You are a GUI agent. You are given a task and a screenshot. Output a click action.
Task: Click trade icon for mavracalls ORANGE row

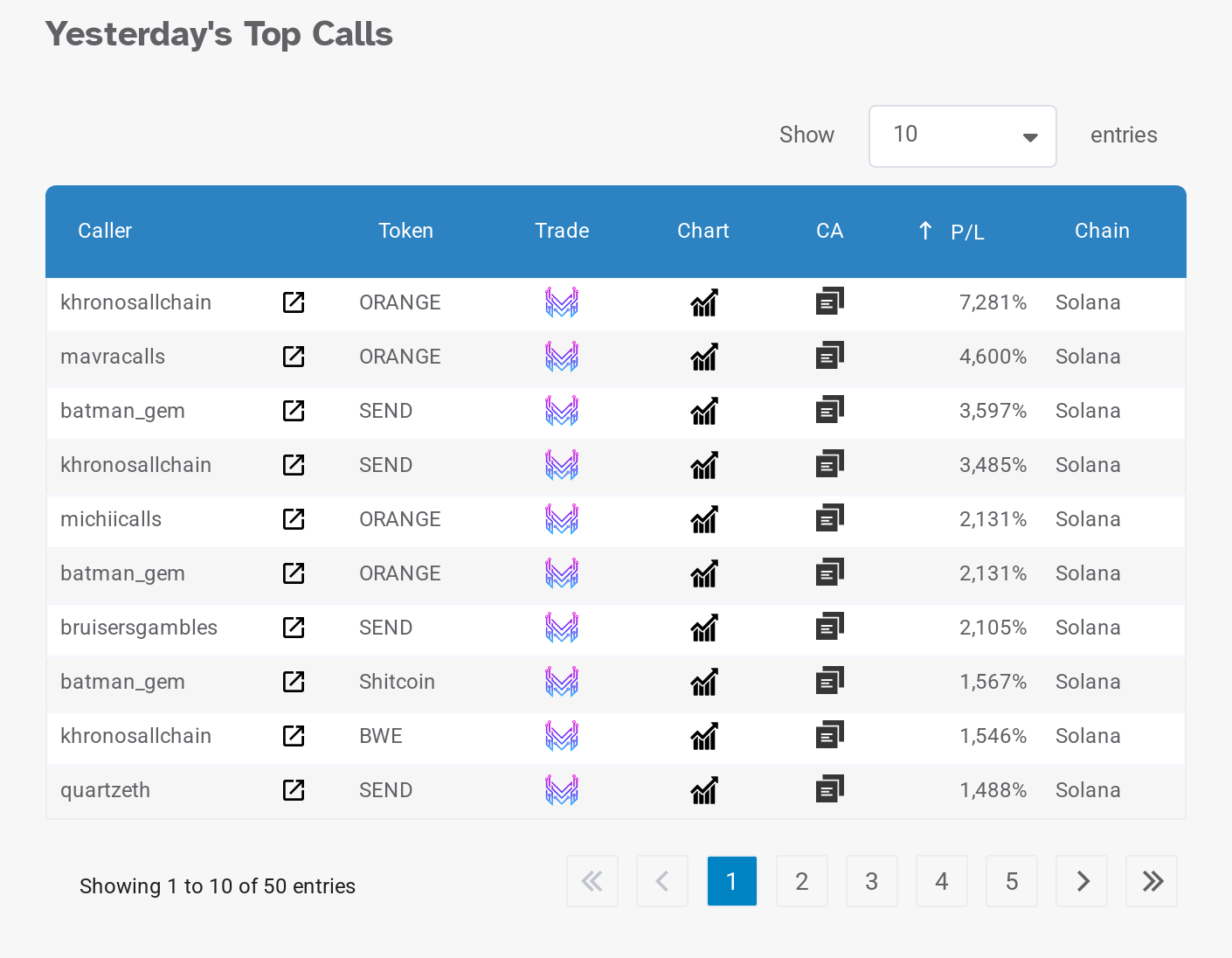point(562,357)
